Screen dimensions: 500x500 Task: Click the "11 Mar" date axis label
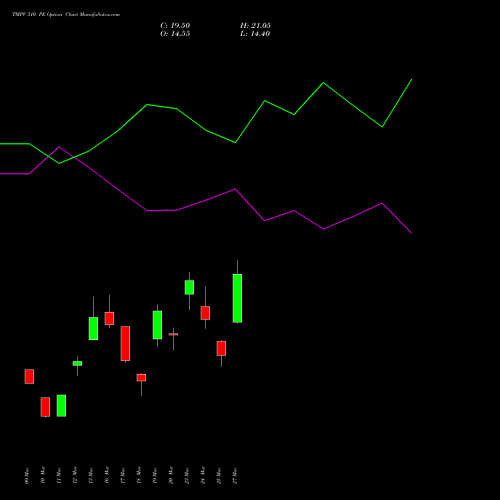[59, 476]
